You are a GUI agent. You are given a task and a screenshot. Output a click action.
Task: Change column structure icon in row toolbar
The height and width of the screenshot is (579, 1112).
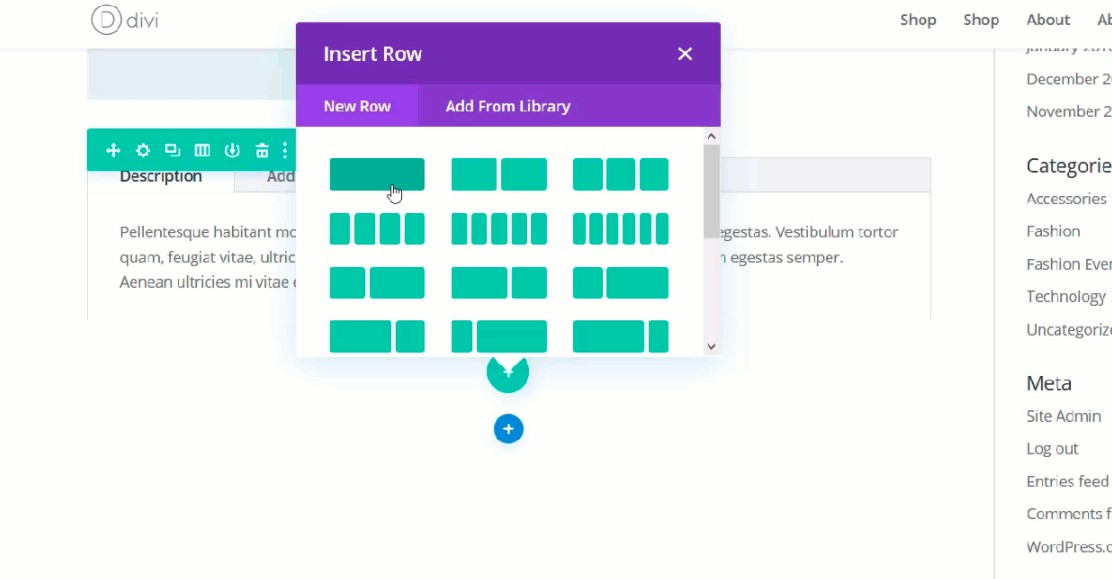coord(202,150)
